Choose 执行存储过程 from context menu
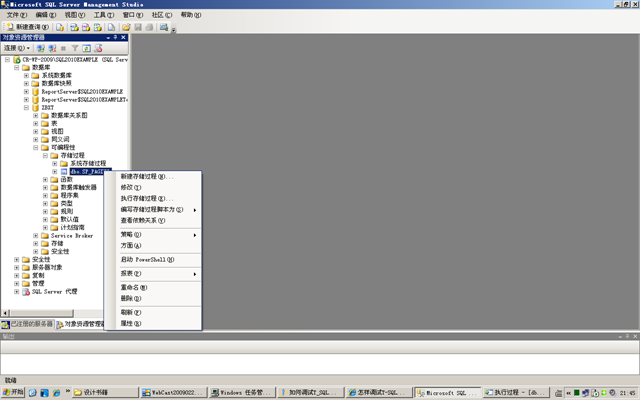The image size is (640, 400). coord(153,198)
